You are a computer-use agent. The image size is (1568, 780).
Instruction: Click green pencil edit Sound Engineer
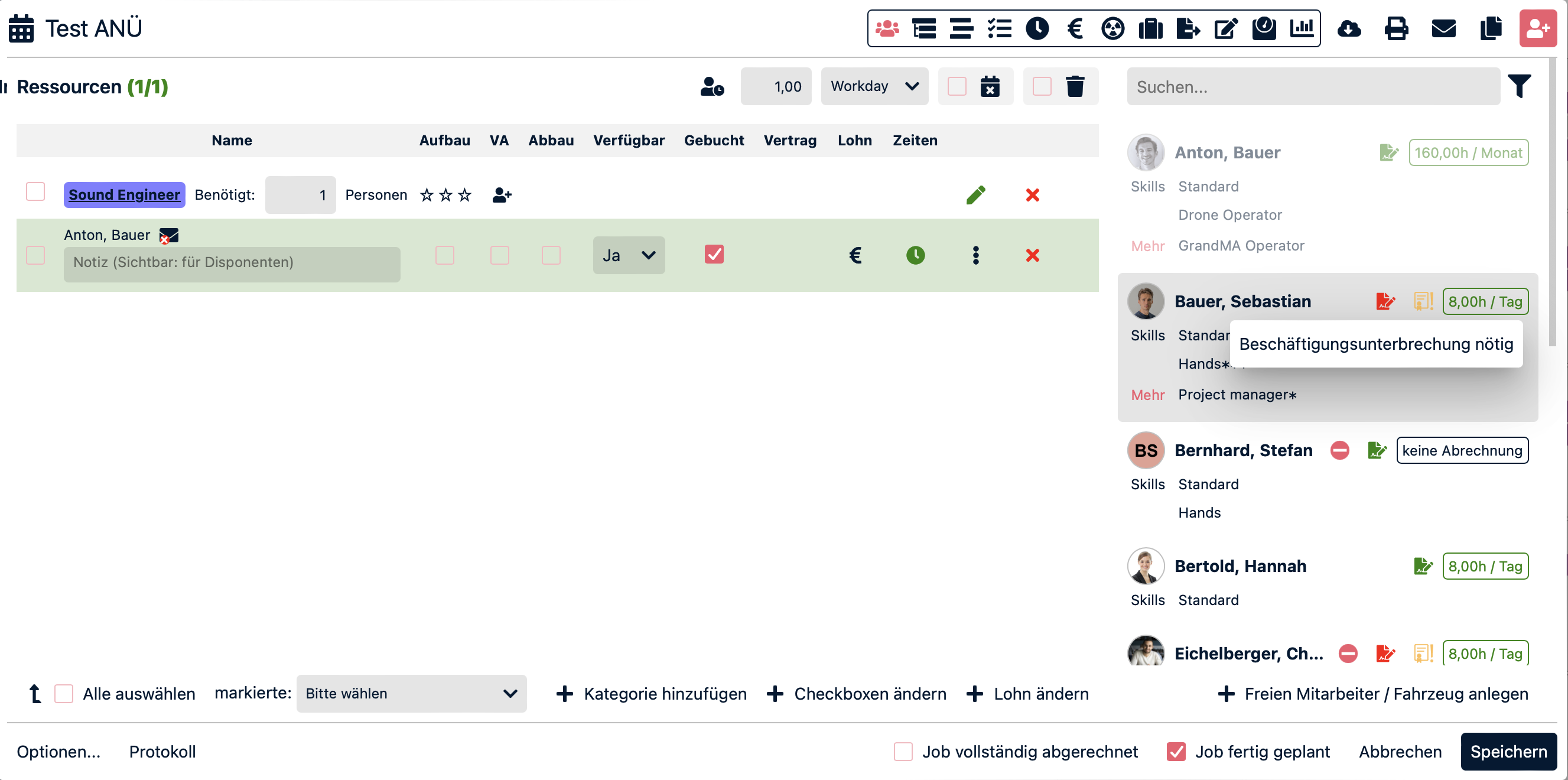point(975,195)
